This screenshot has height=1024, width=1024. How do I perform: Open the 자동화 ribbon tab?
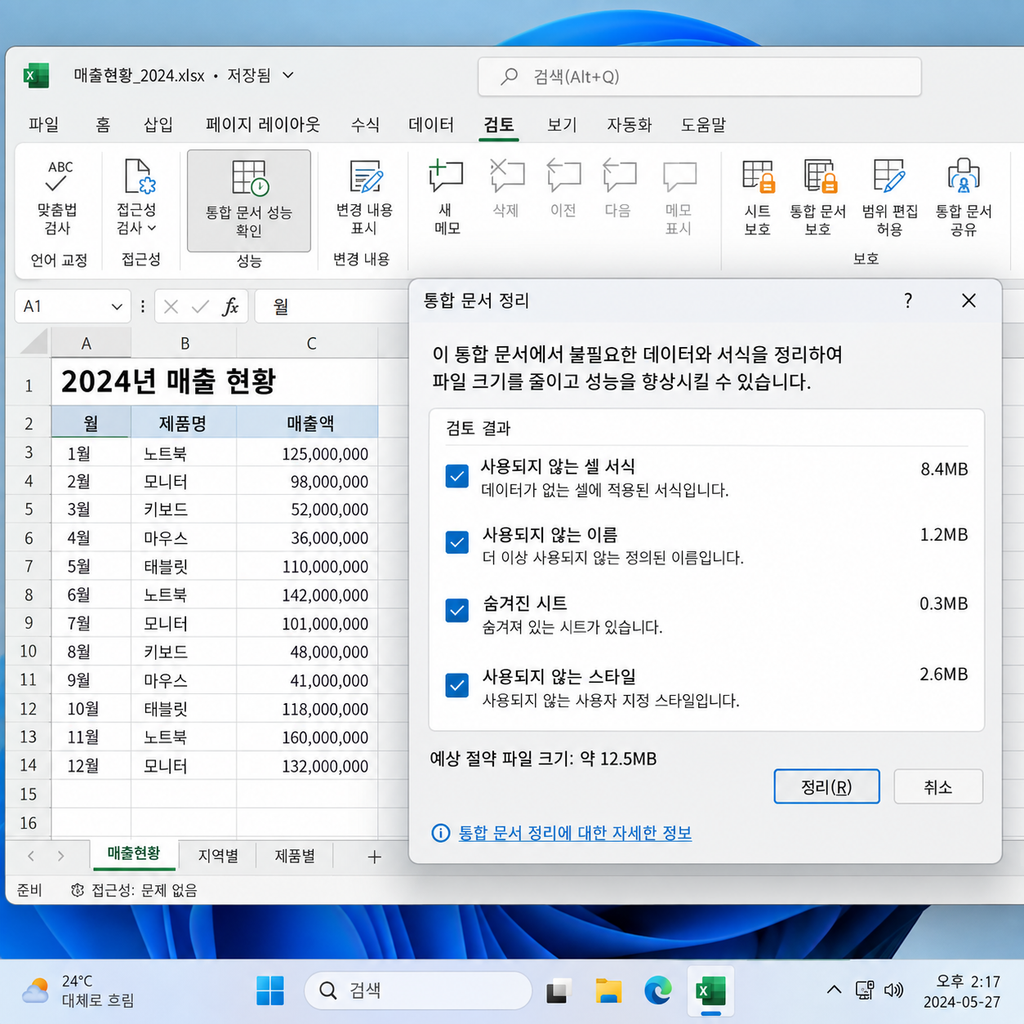(x=630, y=124)
